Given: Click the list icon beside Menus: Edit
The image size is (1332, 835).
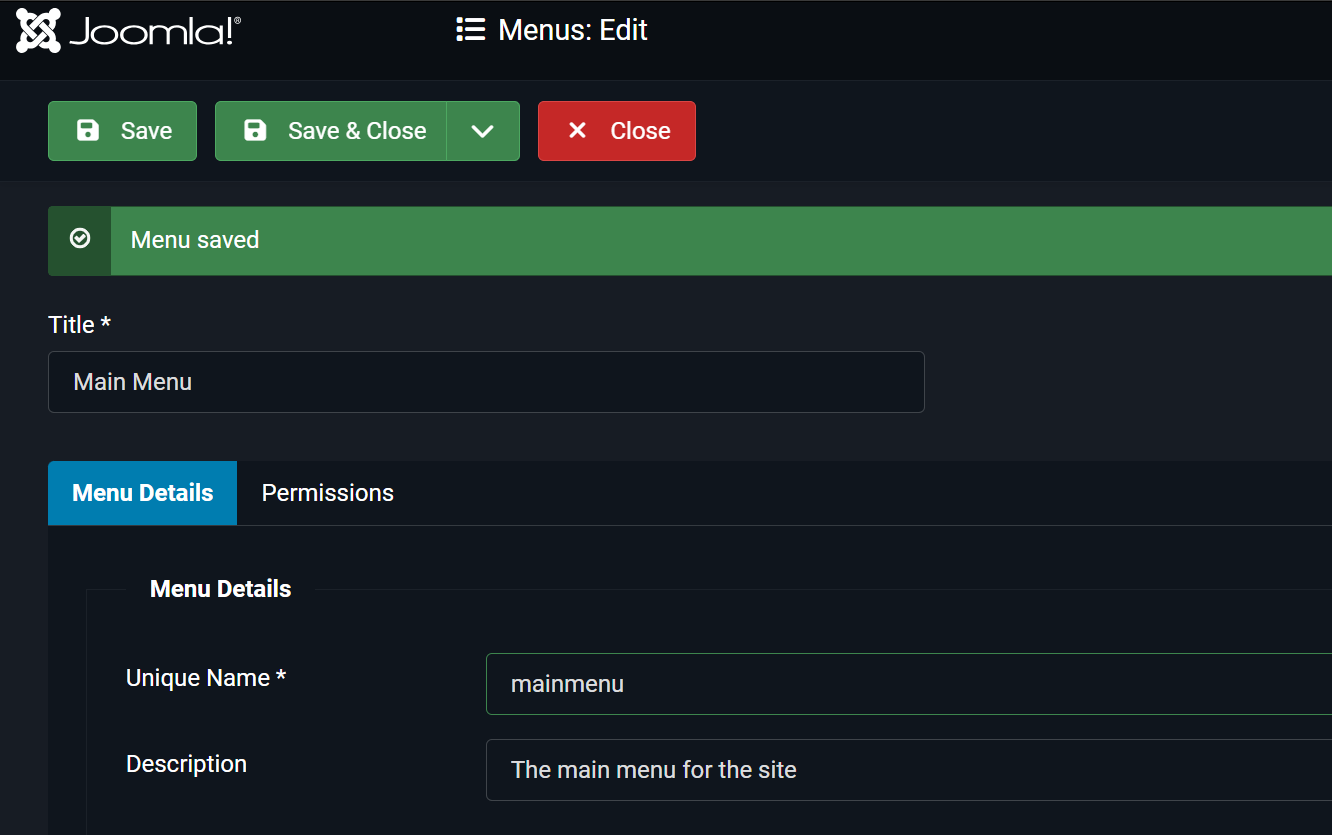Looking at the screenshot, I should [470, 30].
